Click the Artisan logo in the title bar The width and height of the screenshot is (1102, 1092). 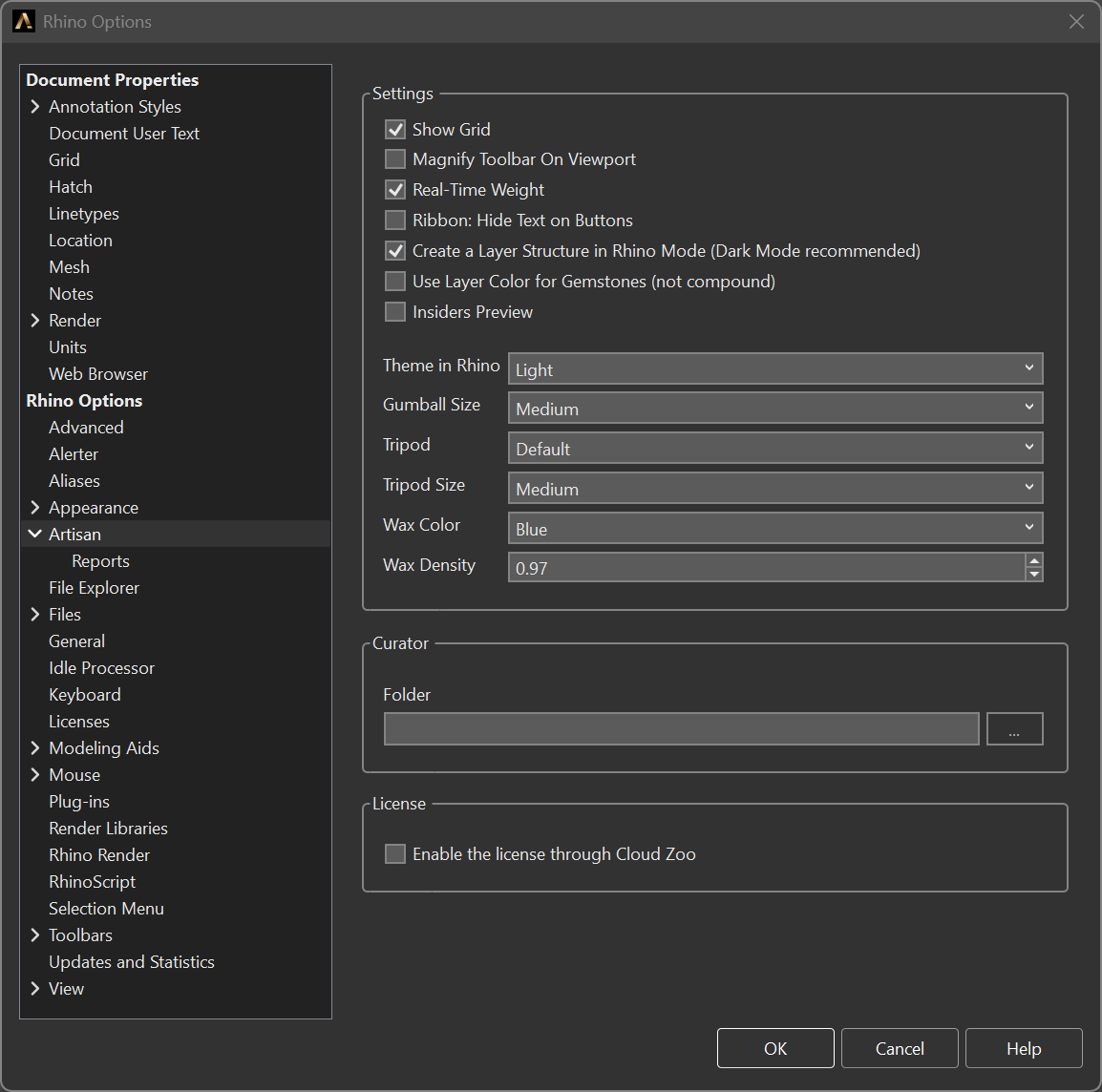[x=23, y=21]
